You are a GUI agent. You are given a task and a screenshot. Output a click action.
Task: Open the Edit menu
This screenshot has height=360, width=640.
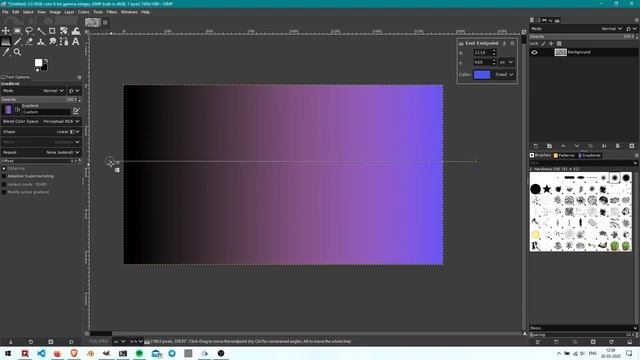[16, 12]
